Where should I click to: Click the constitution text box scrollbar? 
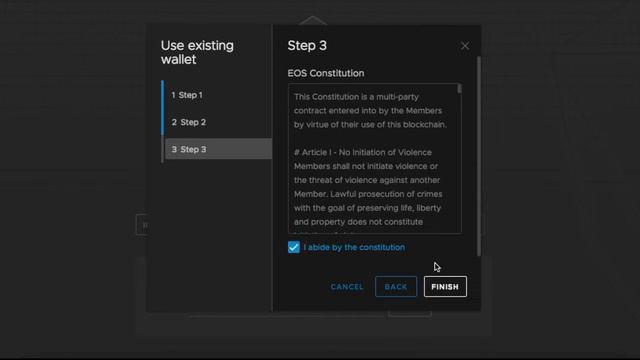460,89
